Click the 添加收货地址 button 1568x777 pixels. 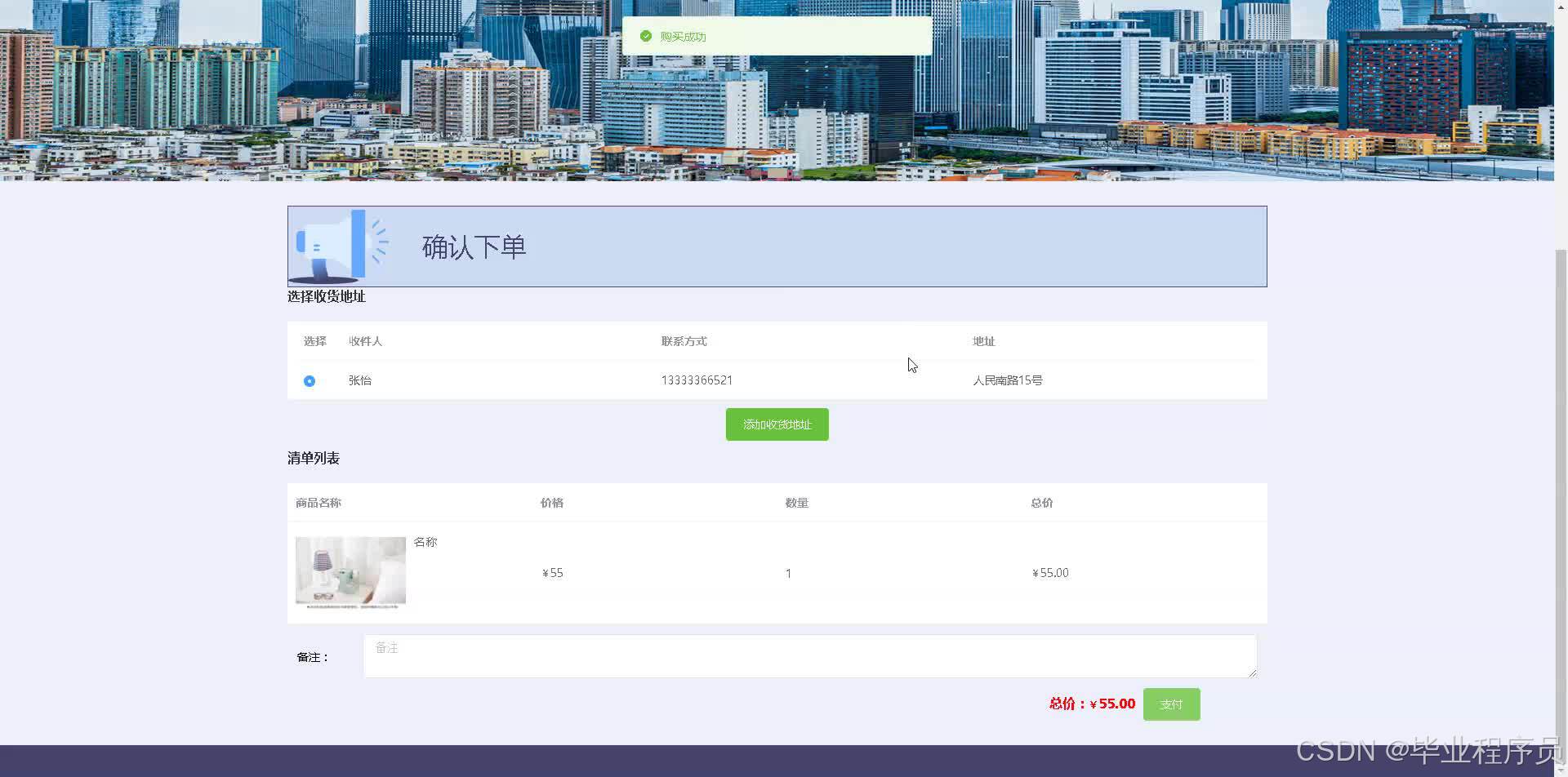pyautogui.click(x=777, y=424)
